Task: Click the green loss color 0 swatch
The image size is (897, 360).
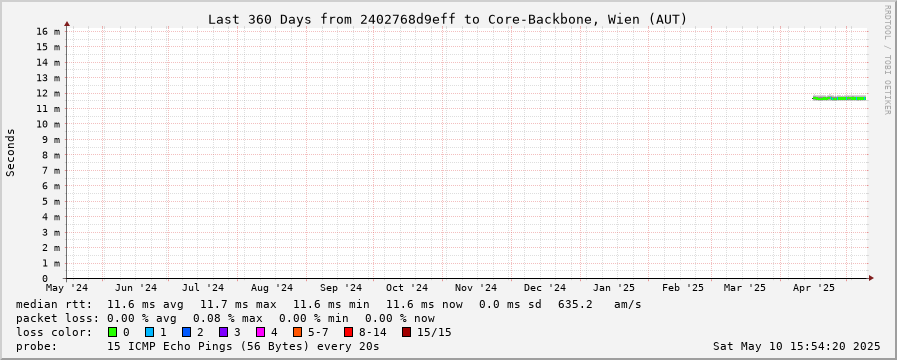Action: (112, 332)
